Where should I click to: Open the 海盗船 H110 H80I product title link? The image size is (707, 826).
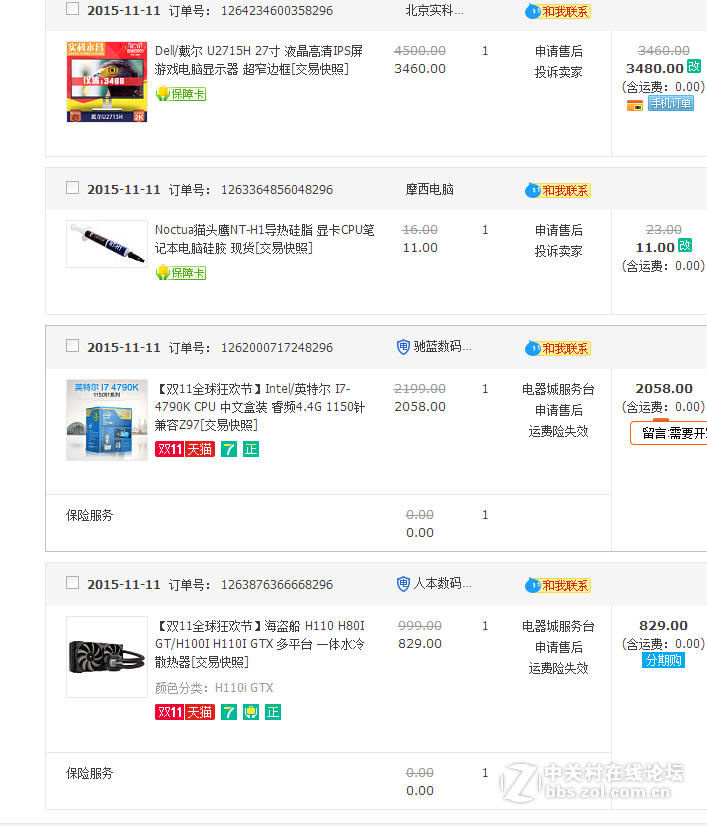click(260, 644)
